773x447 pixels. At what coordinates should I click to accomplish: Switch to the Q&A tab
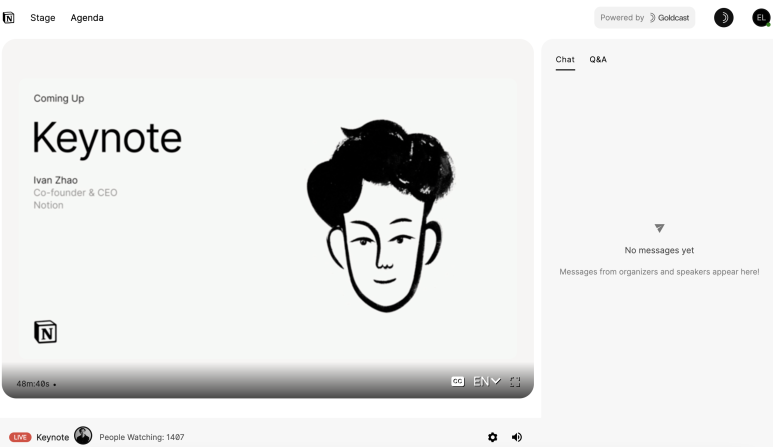598,60
